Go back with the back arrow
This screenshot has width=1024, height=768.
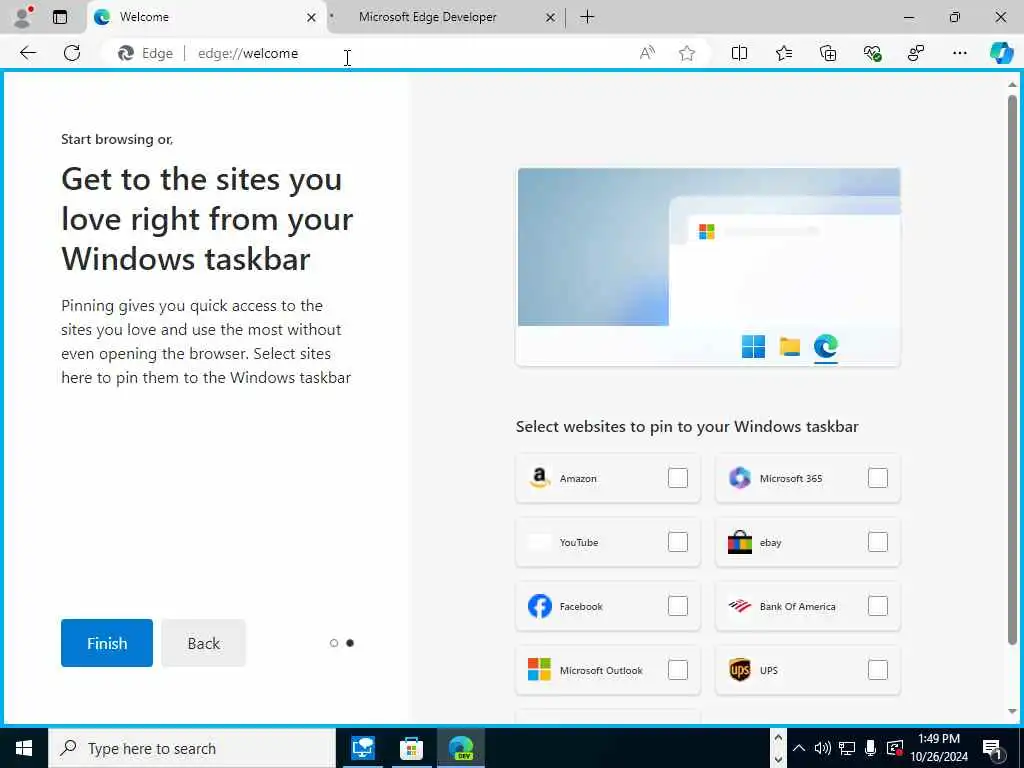27,53
